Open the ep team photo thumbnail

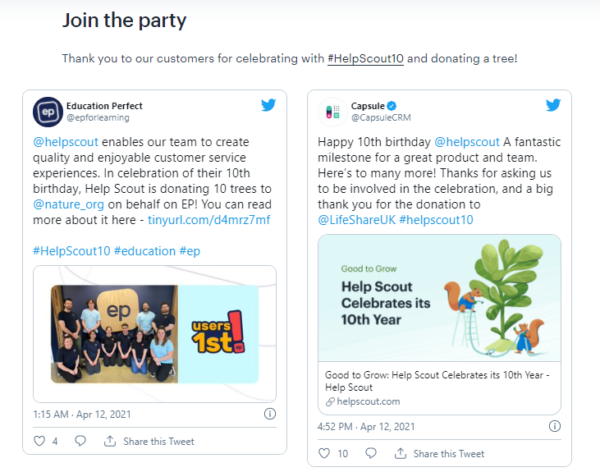(x=155, y=334)
